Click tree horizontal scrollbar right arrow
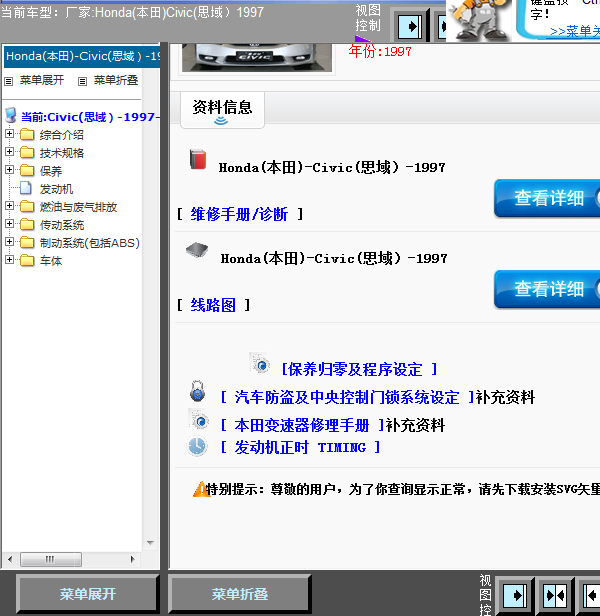 132,559
